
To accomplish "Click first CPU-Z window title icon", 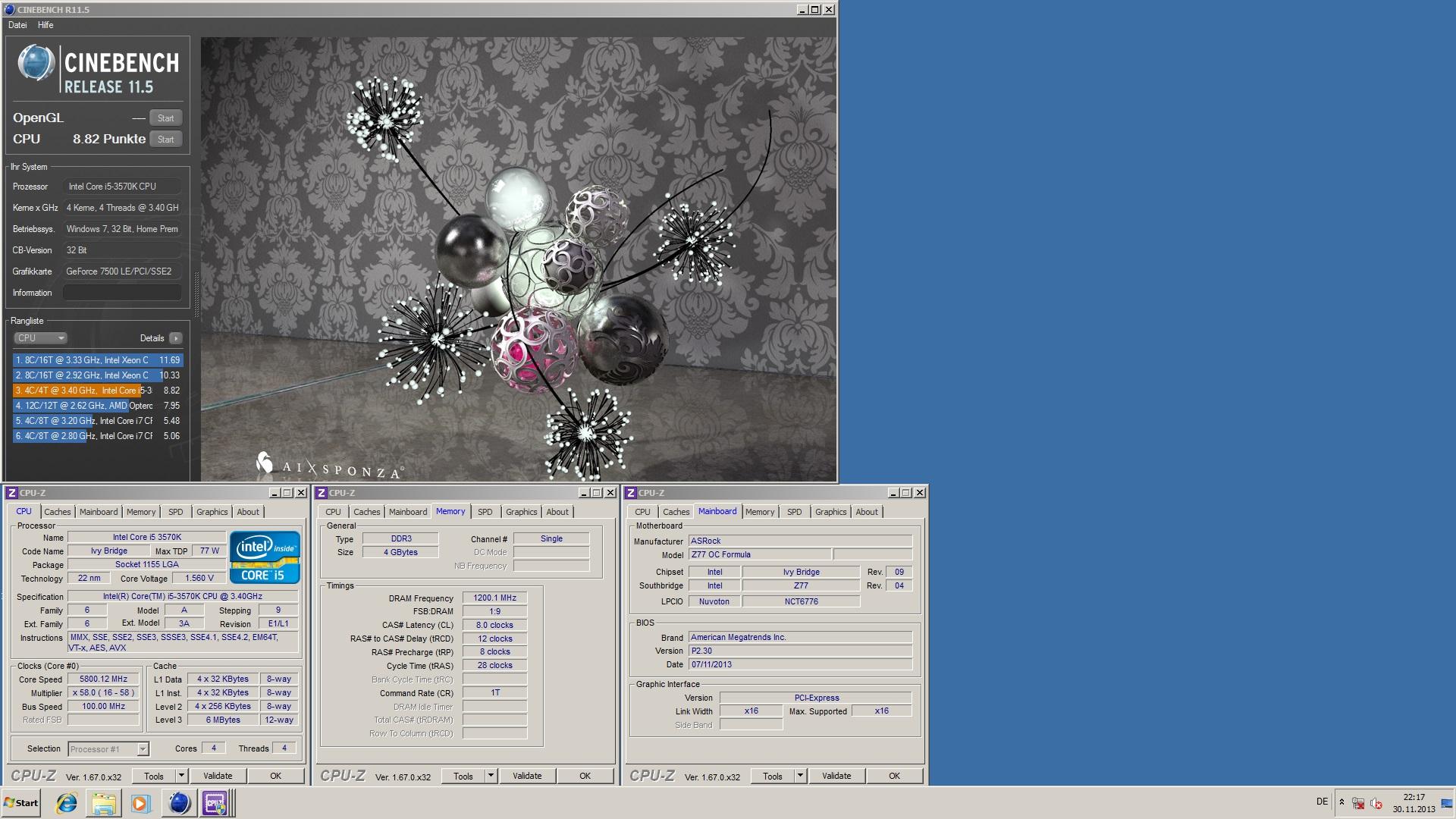I will point(11,493).
